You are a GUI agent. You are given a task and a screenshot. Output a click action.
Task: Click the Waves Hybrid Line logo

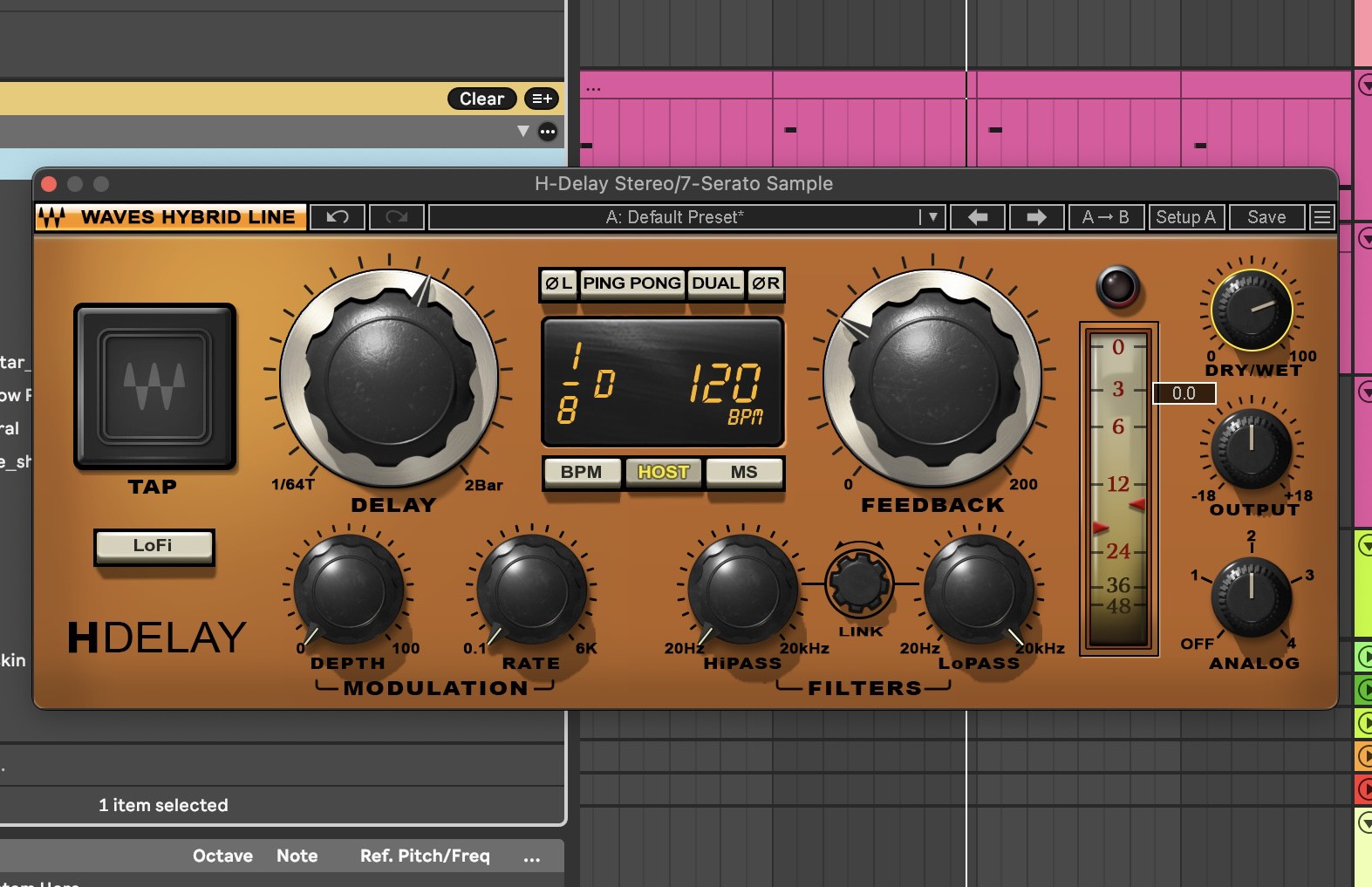tap(171, 217)
